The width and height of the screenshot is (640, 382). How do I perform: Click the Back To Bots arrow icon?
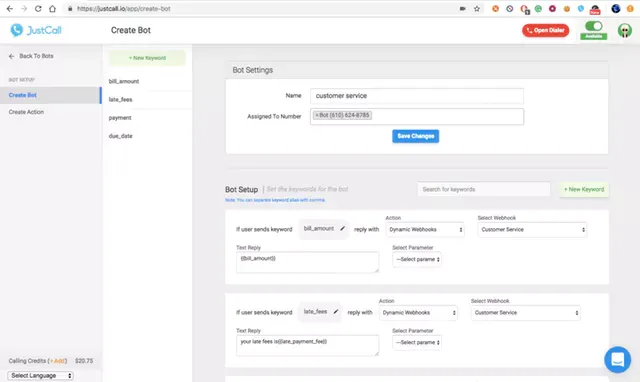11,56
